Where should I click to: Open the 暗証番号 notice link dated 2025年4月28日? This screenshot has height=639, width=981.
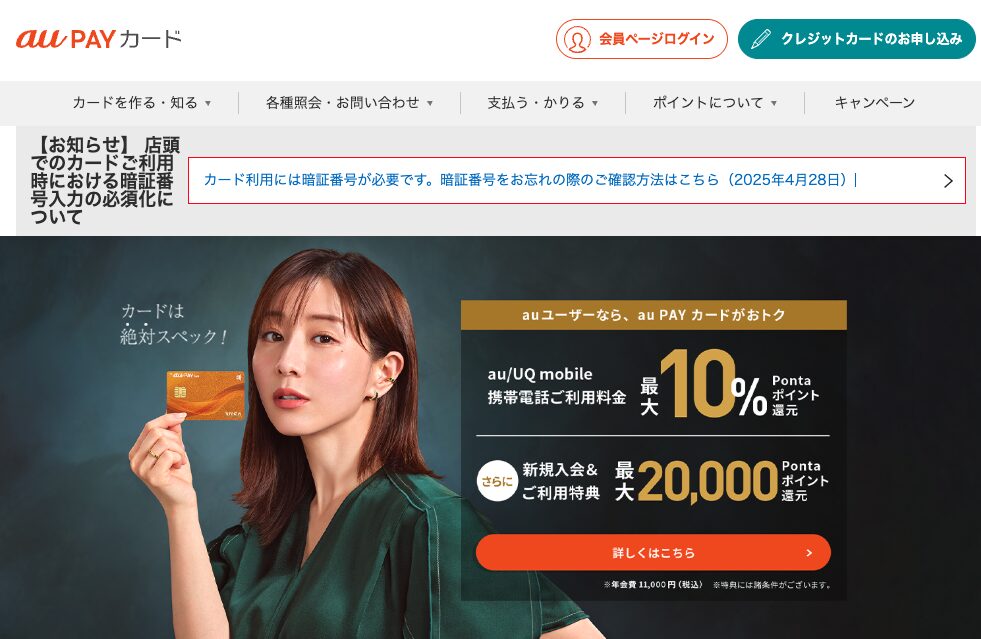click(530, 180)
